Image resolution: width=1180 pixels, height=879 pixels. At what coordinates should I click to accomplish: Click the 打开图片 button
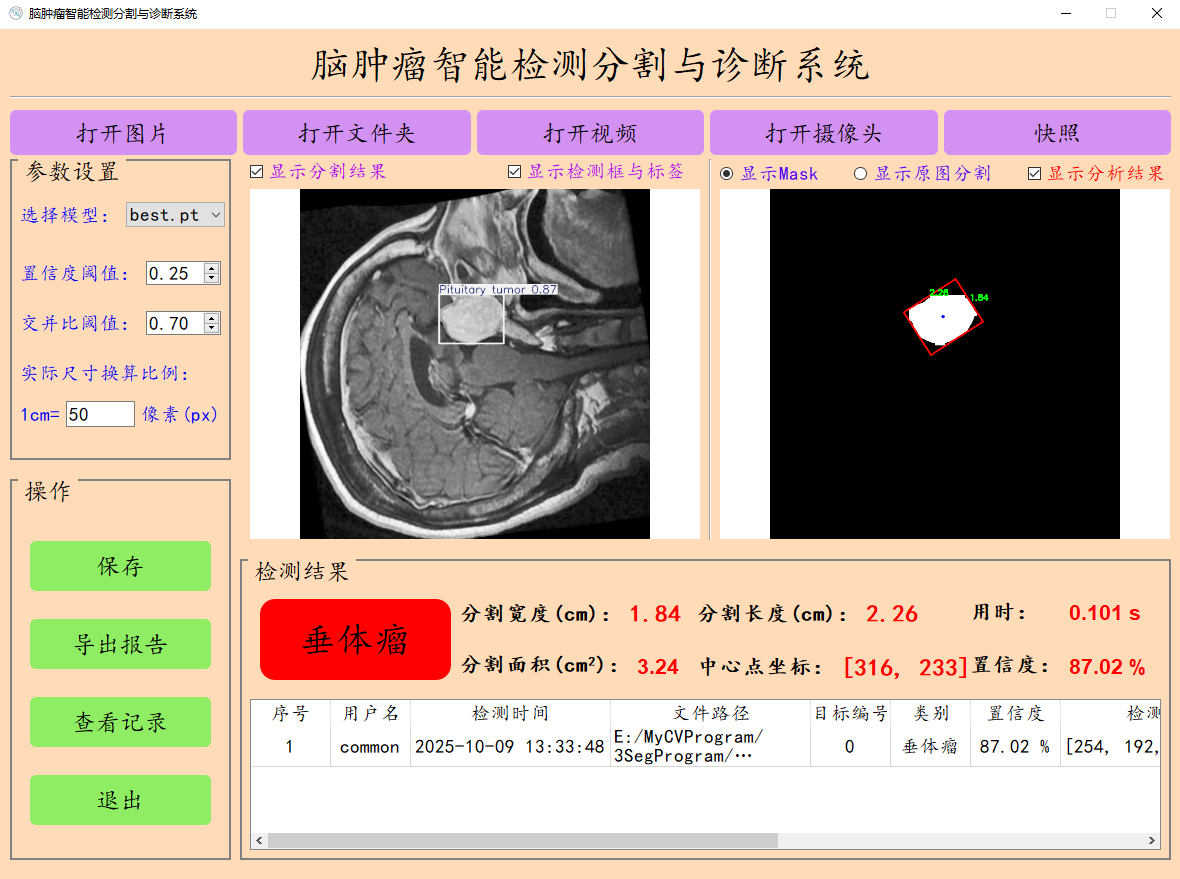point(123,133)
